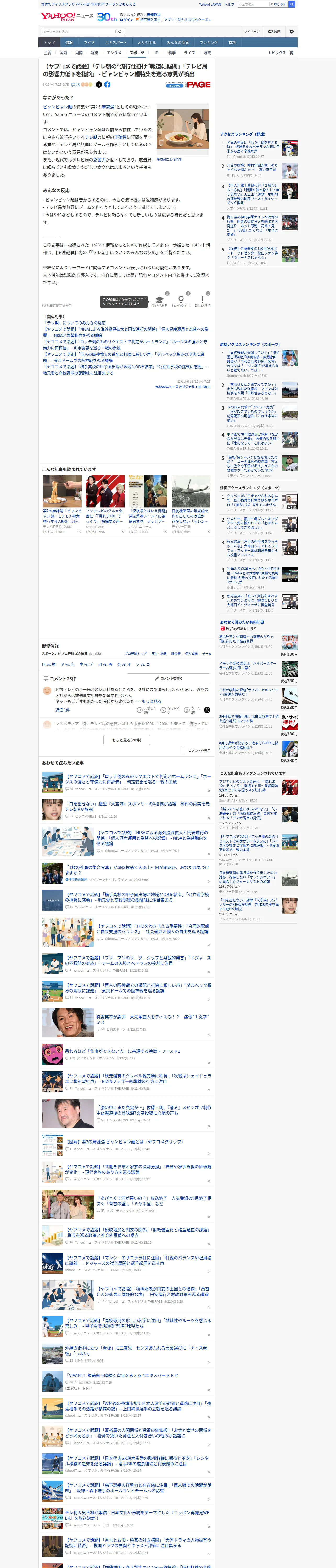
Task: Open マイページ link
Action: 251,32
